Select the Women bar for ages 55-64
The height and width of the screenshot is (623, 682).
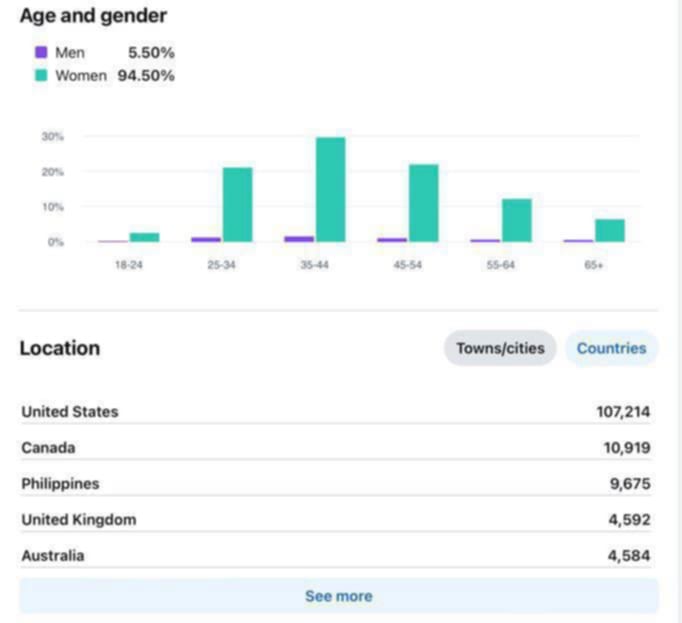pos(516,220)
